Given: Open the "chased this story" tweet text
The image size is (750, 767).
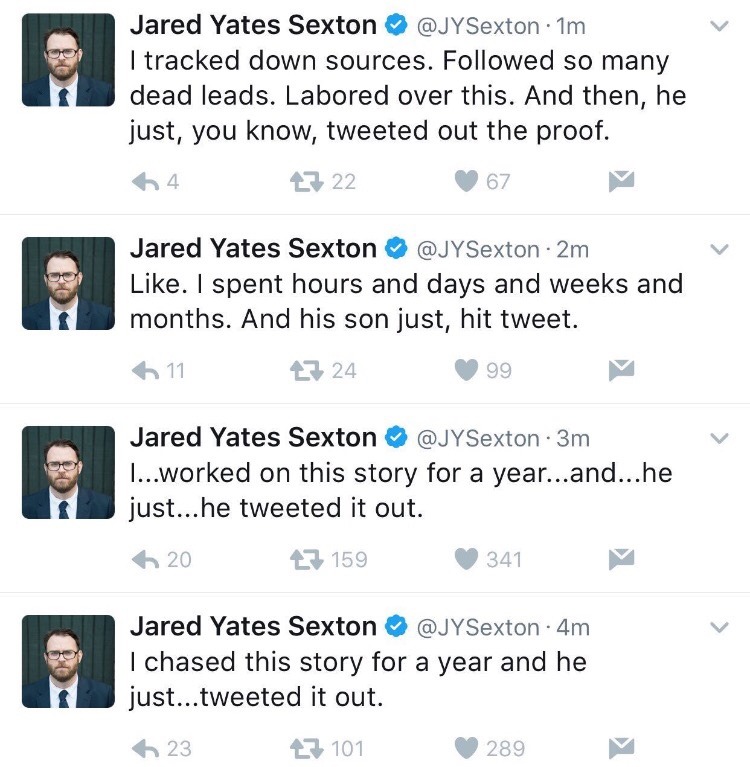Looking at the screenshot, I should 357,679.
